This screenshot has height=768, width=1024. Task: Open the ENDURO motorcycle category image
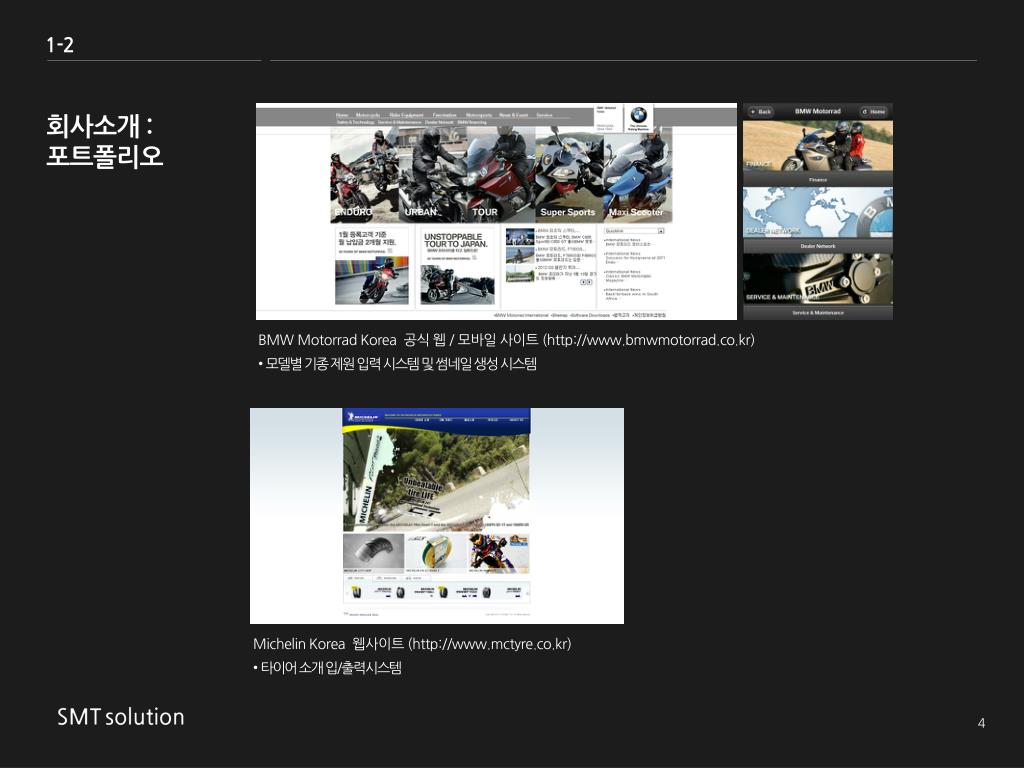pyautogui.click(x=364, y=174)
